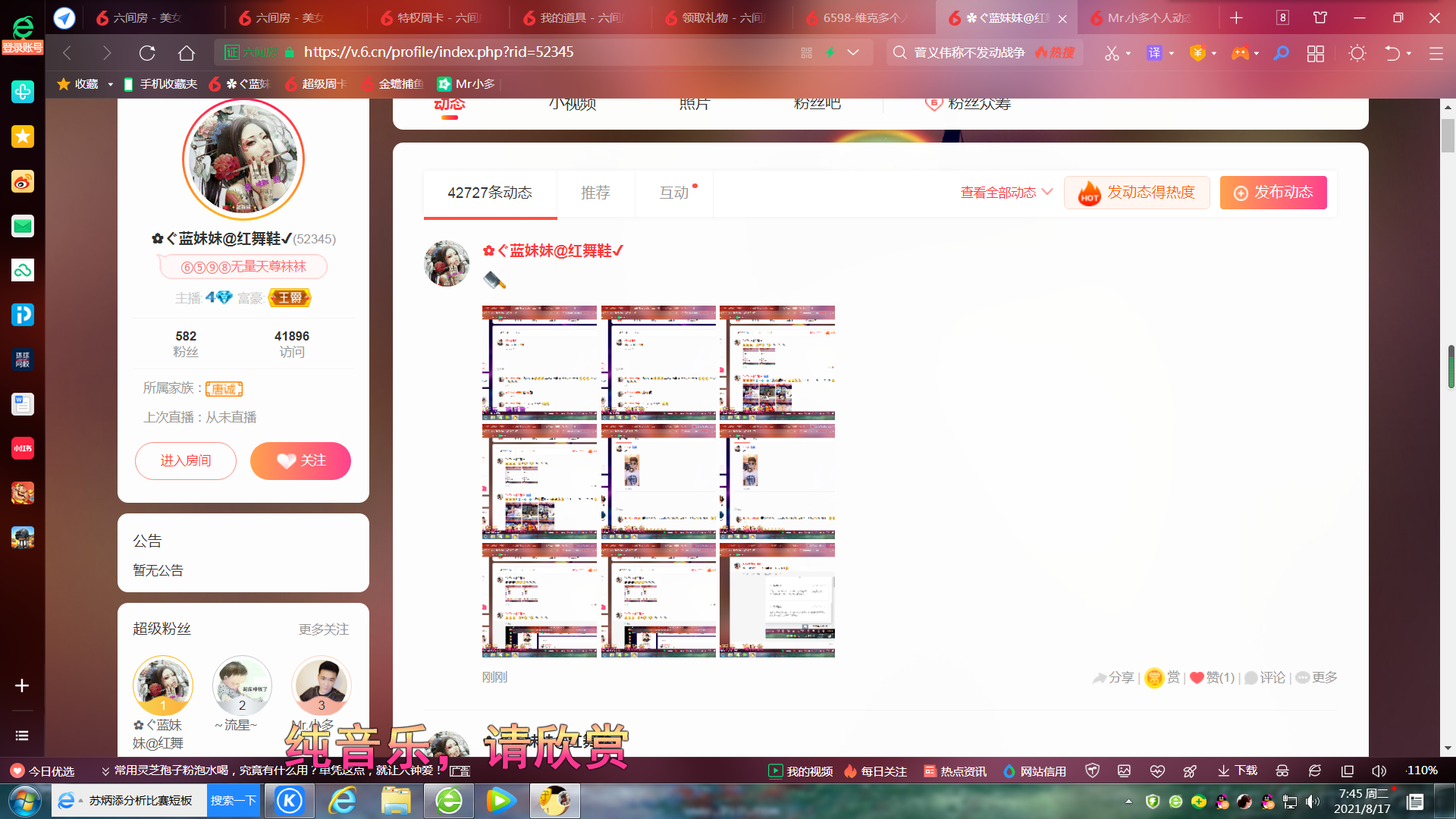Screen dimensions: 1456x819
Task: Open the first post screenshot thumbnail
Action: coord(539,362)
